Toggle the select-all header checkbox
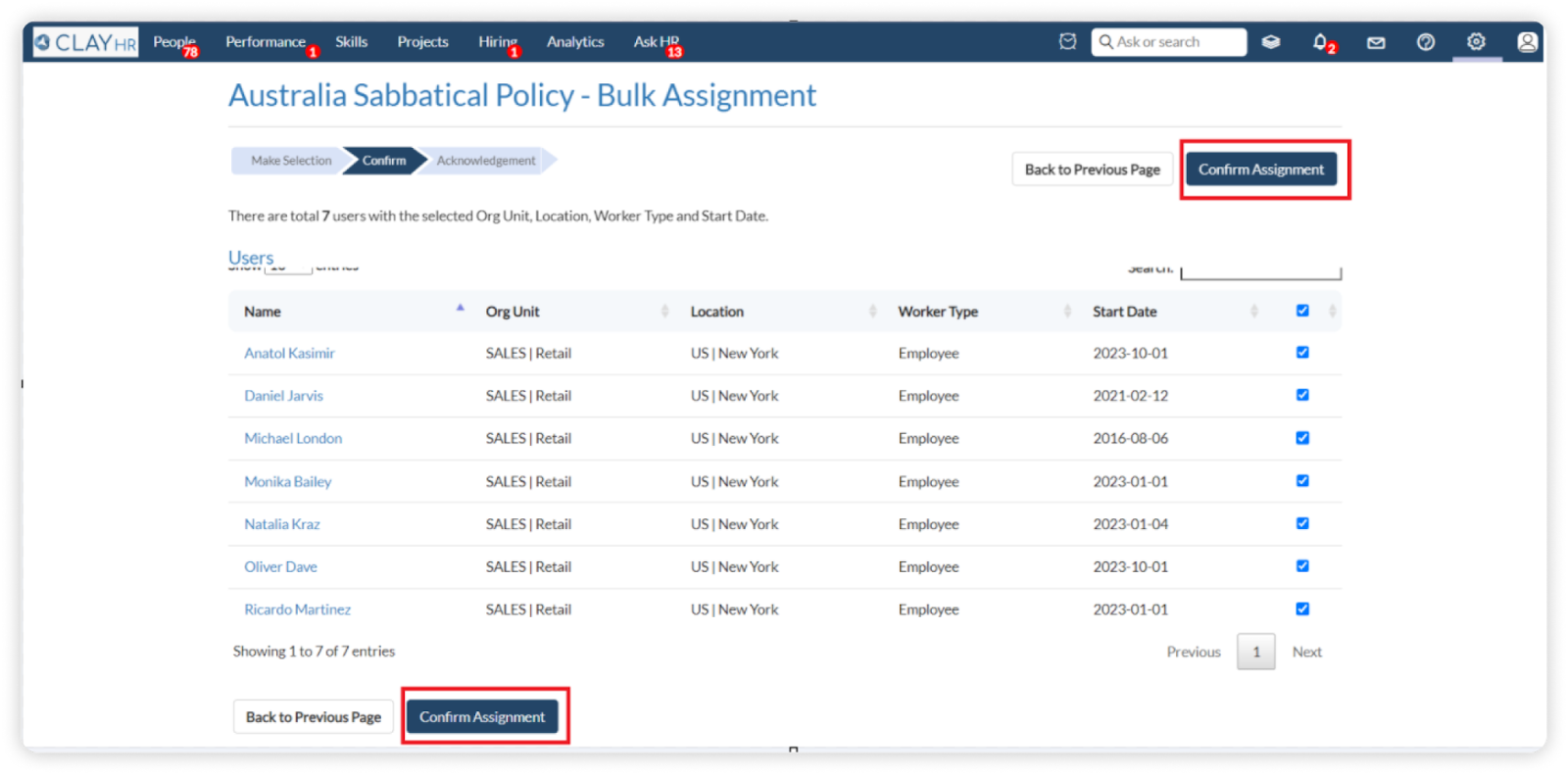 tap(1302, 311)
